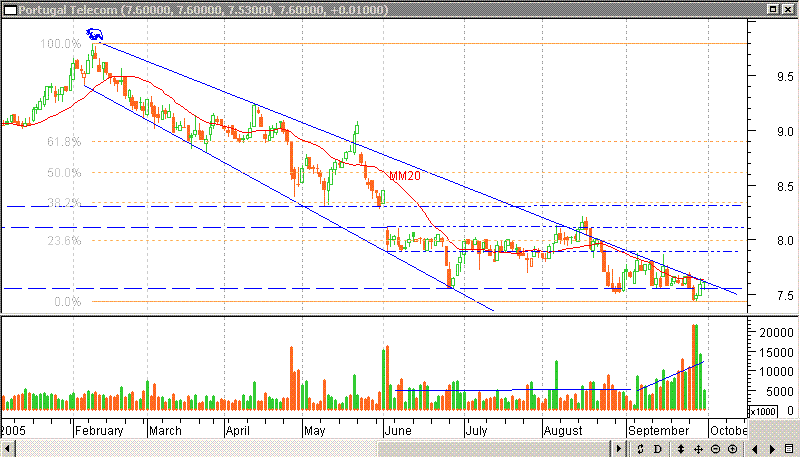
Task: Open the chart properties list icon
Action: [x=789, y=449]
